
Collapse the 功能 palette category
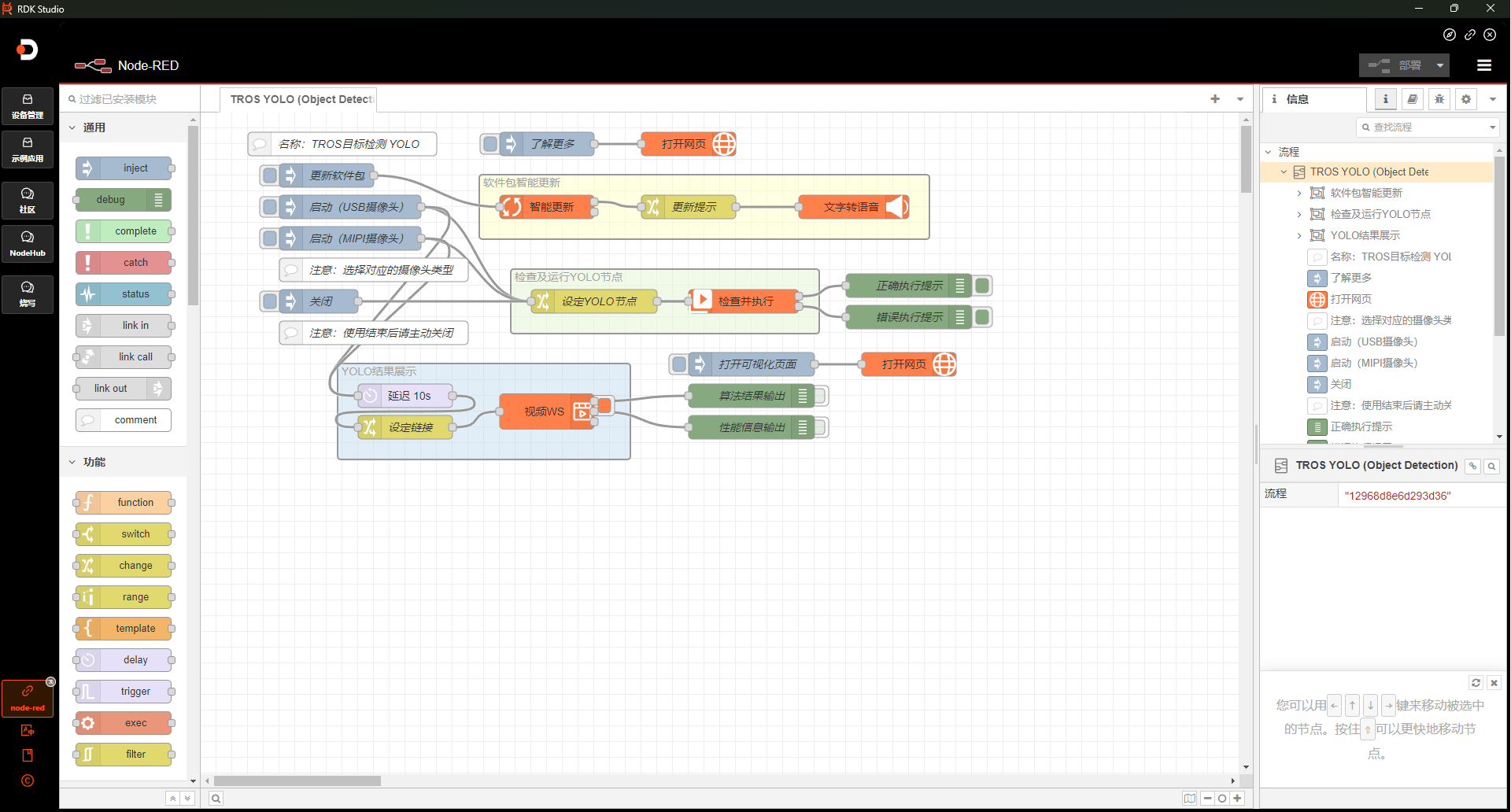72,462
